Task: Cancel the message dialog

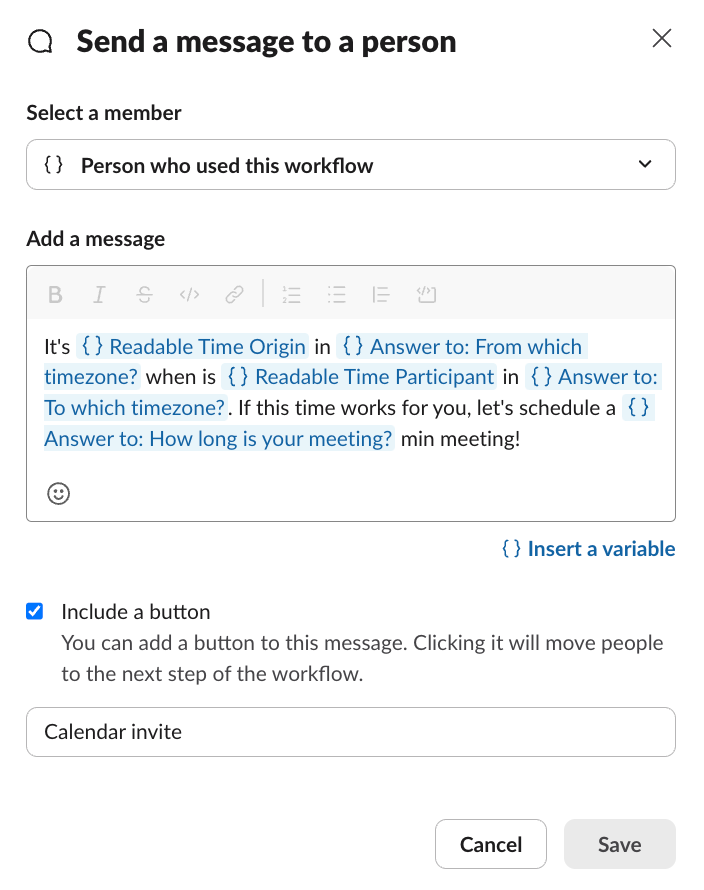Action: (490, 844)
